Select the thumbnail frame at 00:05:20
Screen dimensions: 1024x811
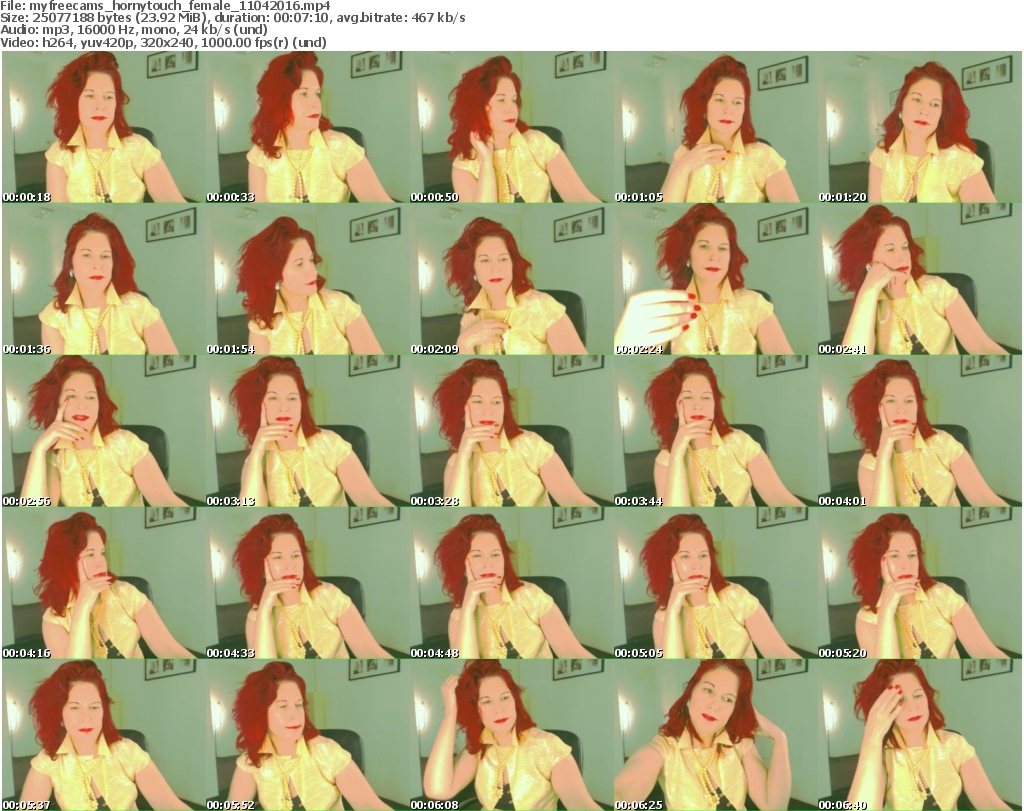click(920, 583)
